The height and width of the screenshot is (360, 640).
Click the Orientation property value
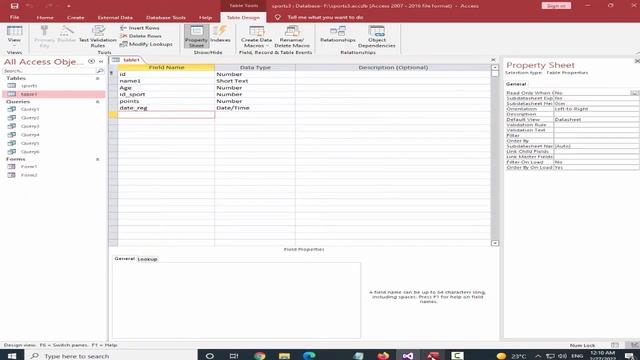[596, 109]
